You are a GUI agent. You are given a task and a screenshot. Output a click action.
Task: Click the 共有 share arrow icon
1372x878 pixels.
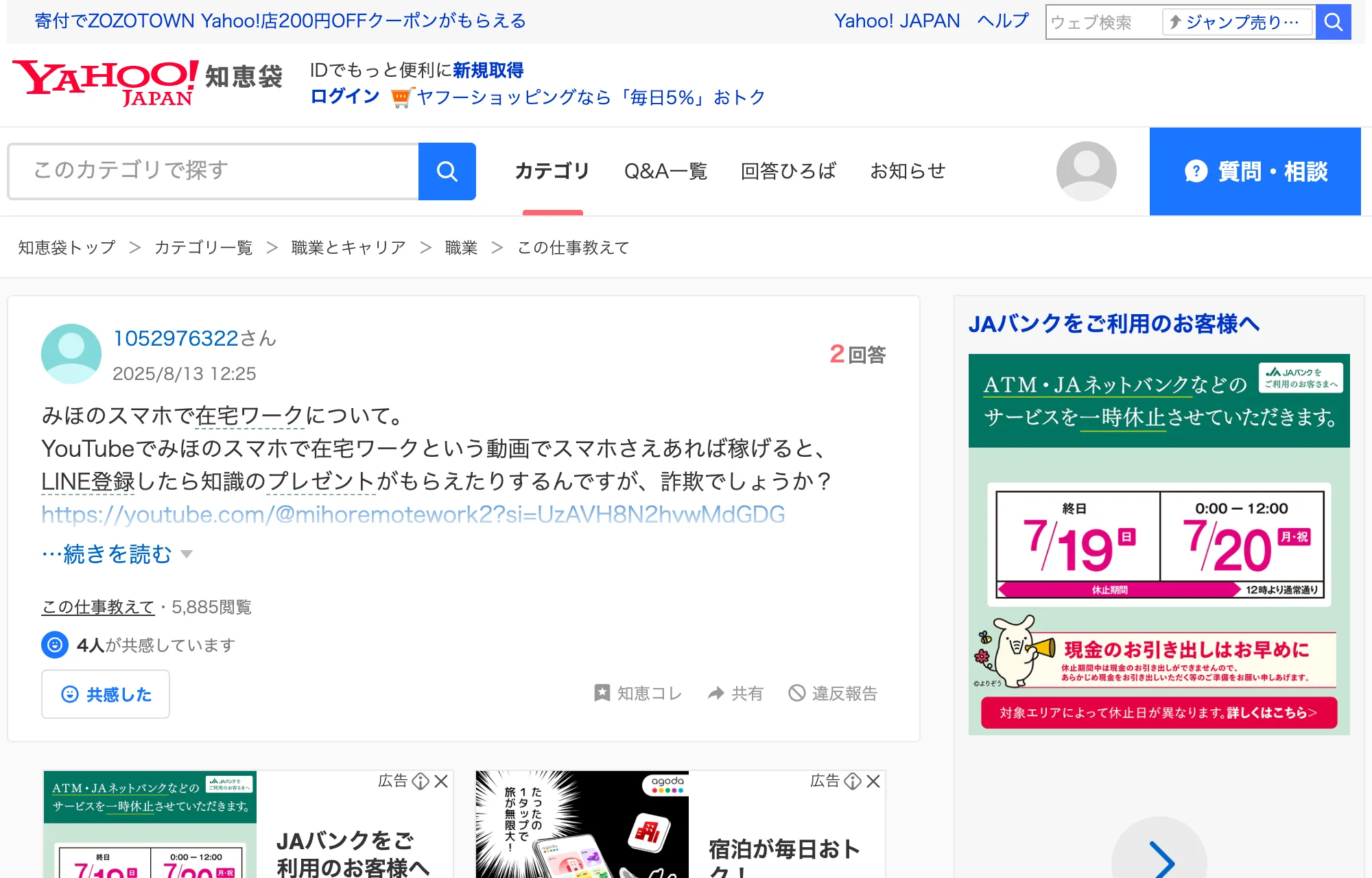pos(716,693)
